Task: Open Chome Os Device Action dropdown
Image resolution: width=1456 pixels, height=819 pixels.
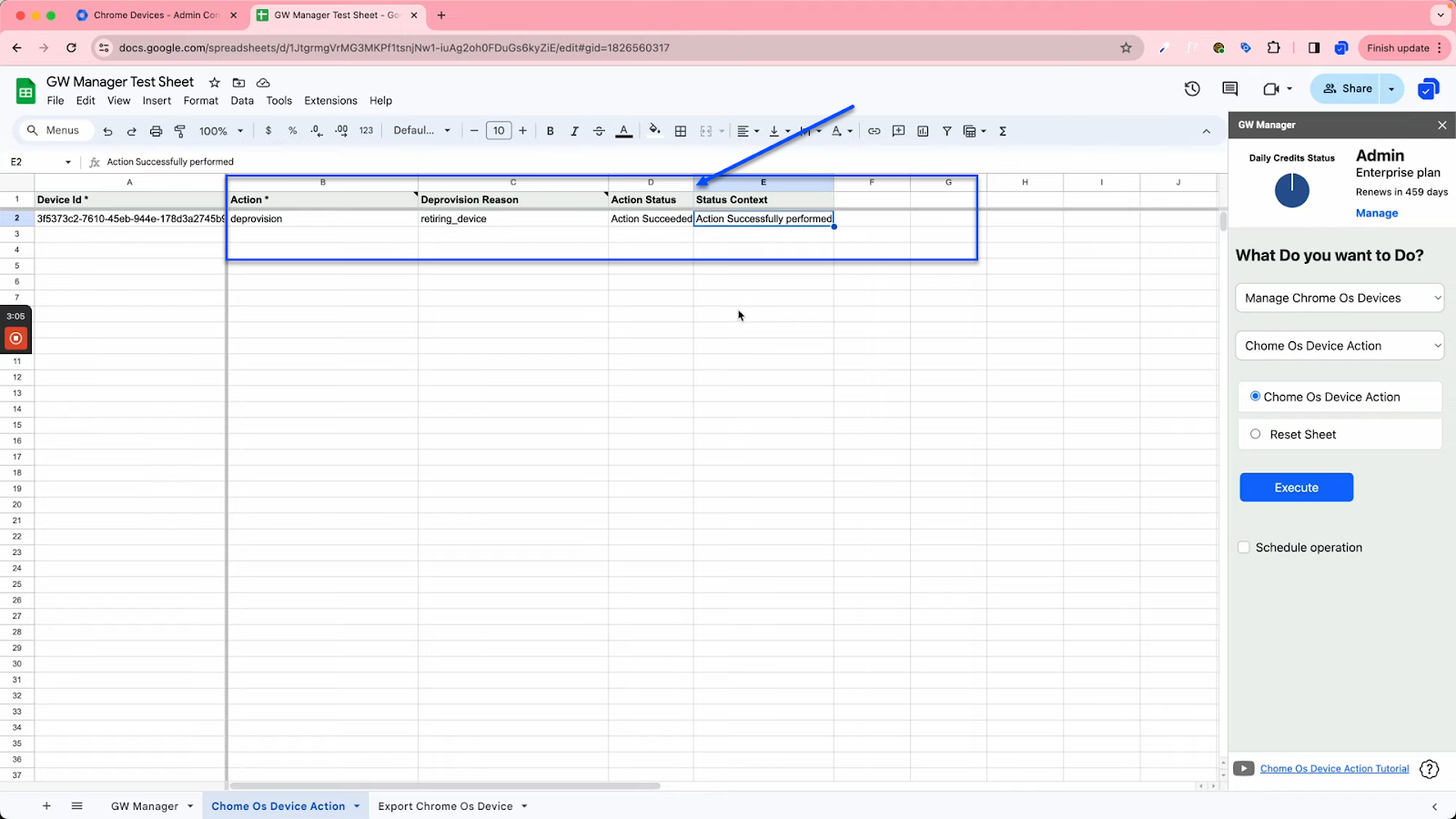Action: coord(1340,346)
